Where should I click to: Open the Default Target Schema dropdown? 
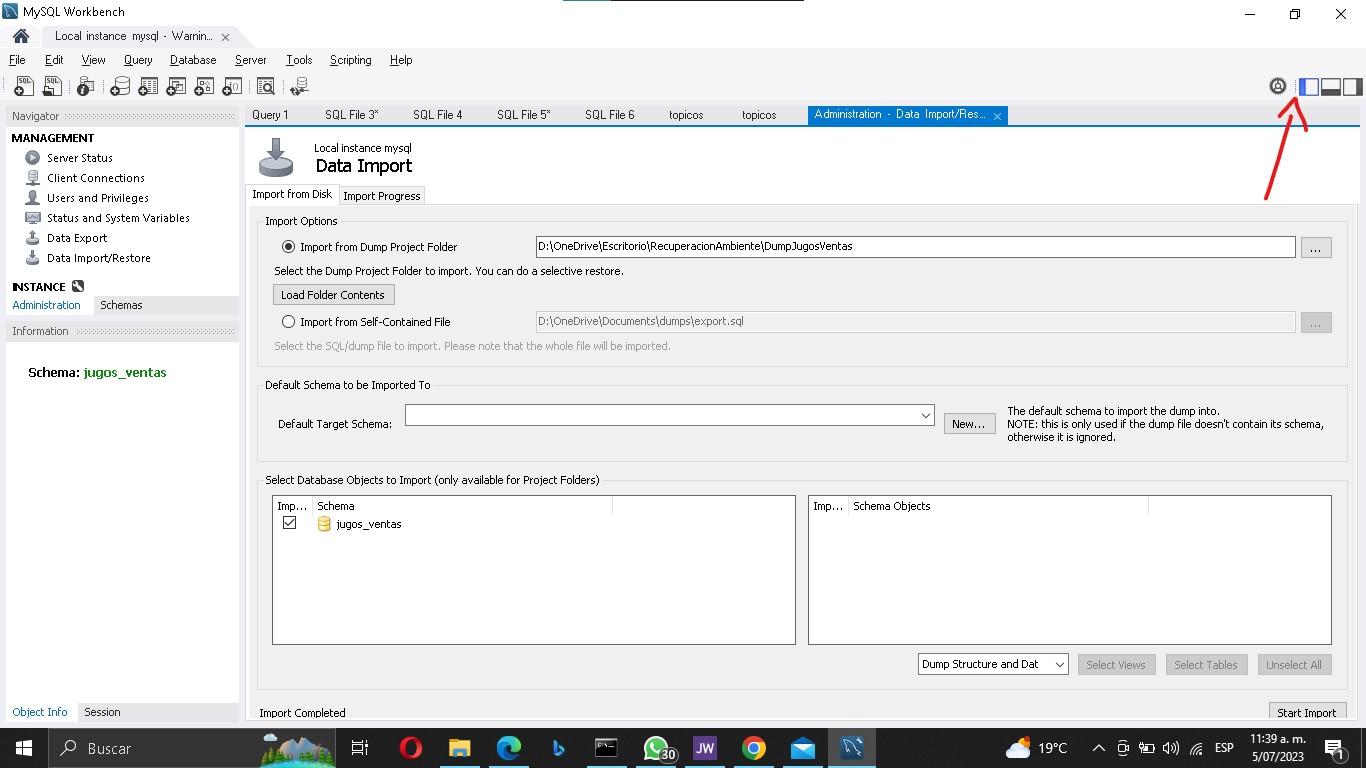(925, 415)
